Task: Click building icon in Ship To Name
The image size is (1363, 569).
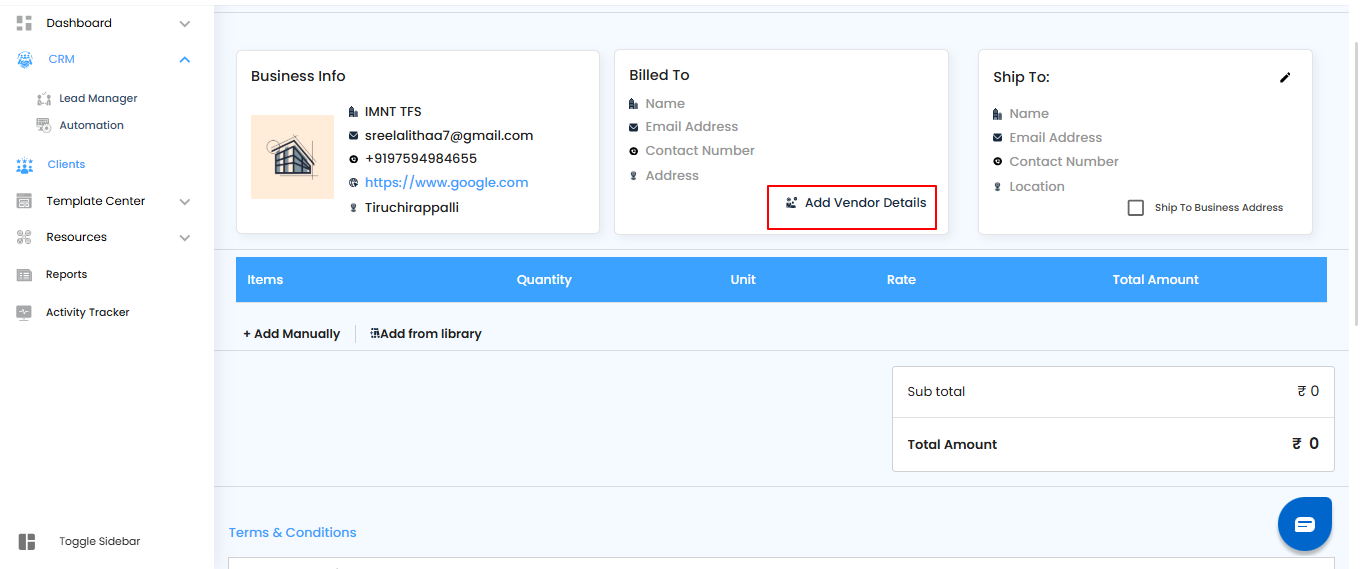Action: 997,114
